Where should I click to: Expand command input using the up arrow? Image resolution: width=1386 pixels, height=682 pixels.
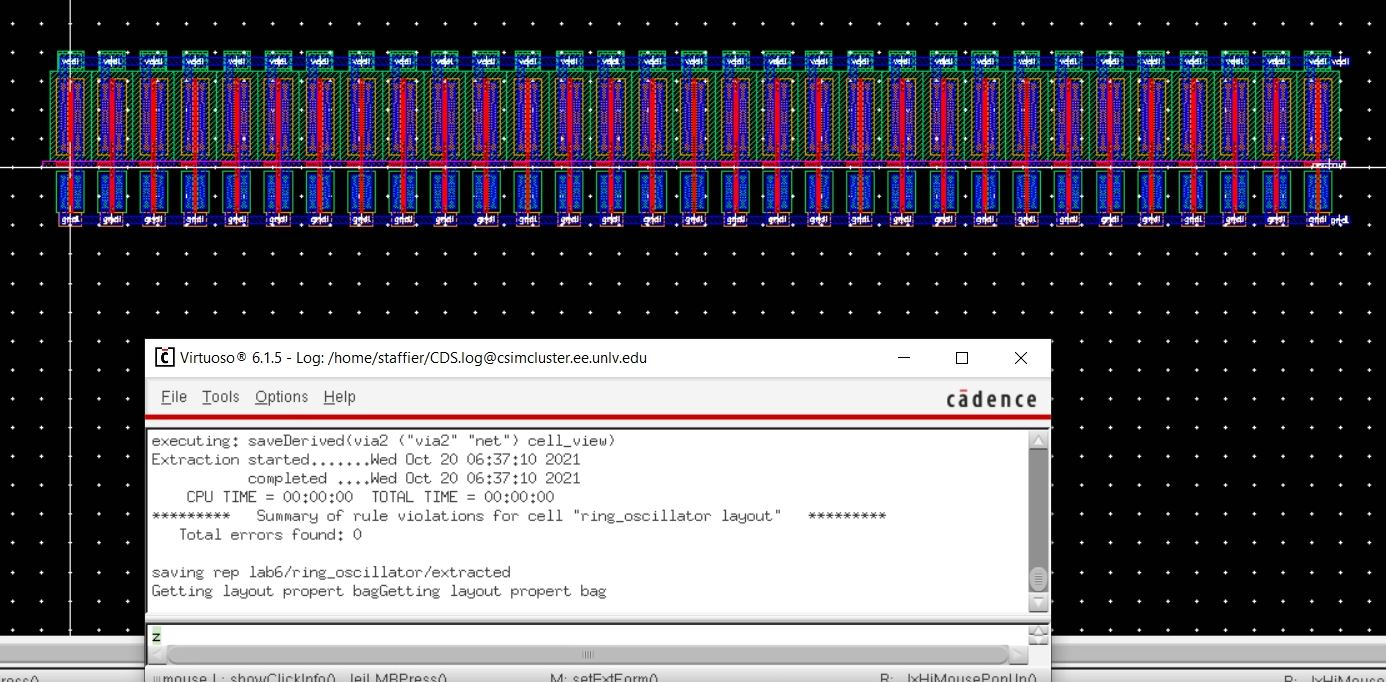[x=1039, y=630]
